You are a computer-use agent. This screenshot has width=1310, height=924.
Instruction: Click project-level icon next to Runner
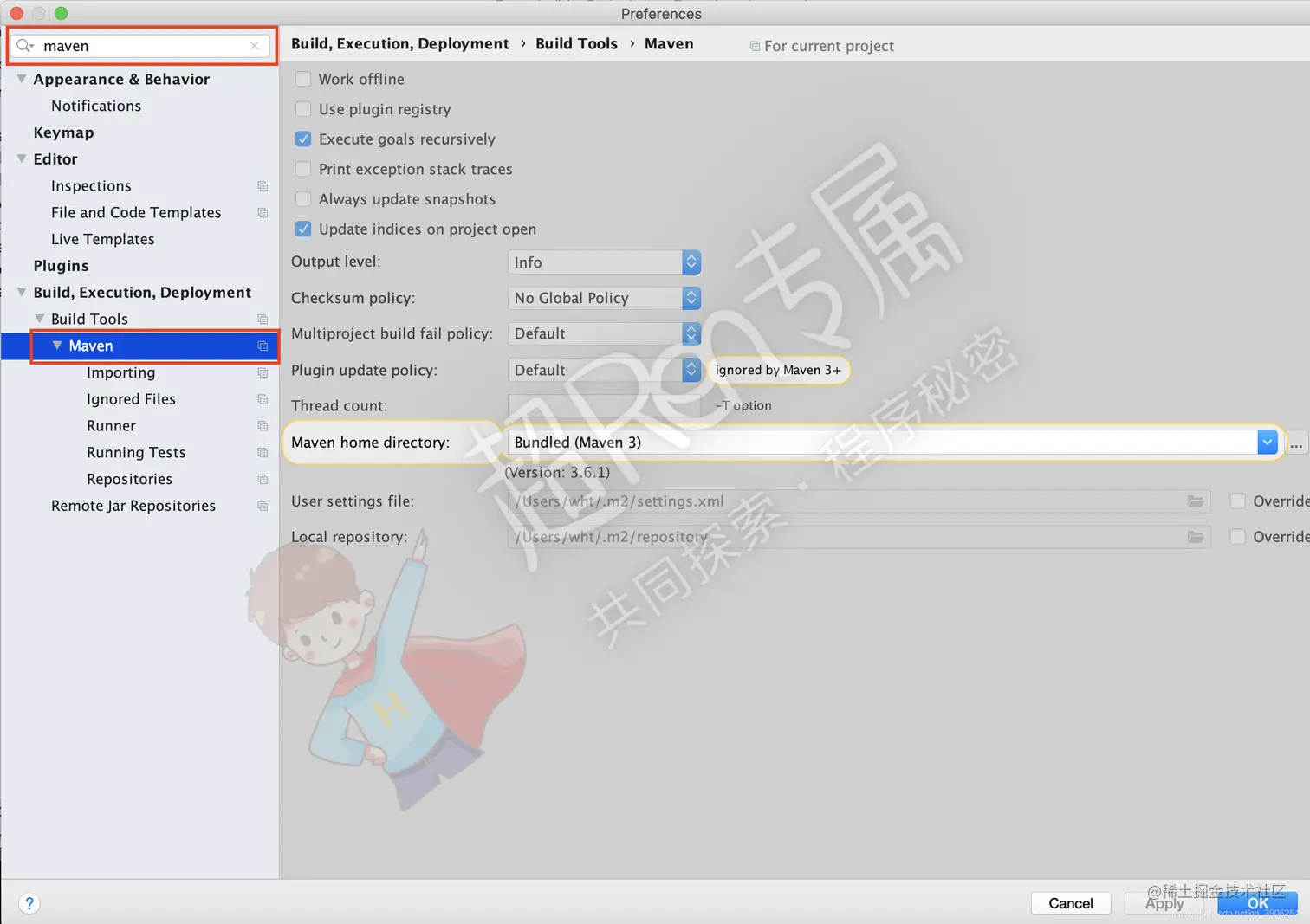point(263,426)
